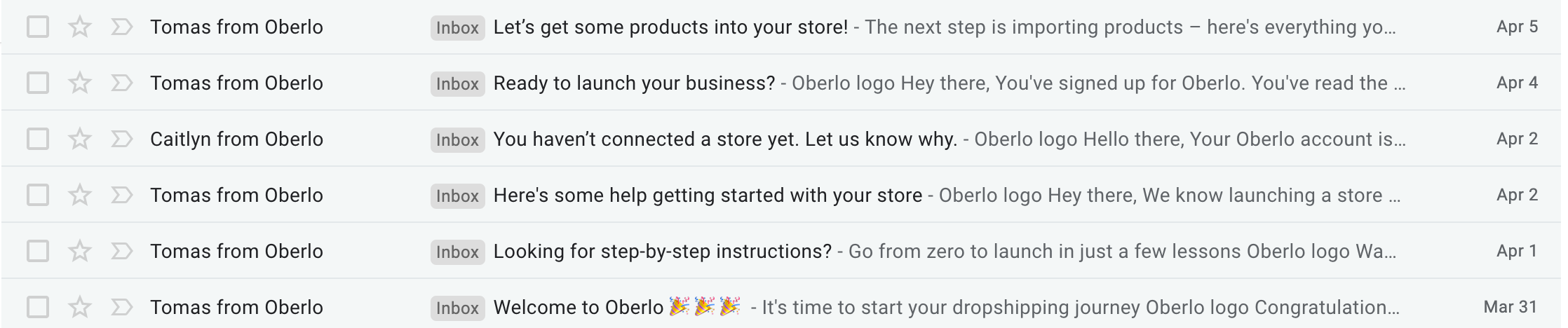Star the "Let's get some products" email

[x=80, y=27]
